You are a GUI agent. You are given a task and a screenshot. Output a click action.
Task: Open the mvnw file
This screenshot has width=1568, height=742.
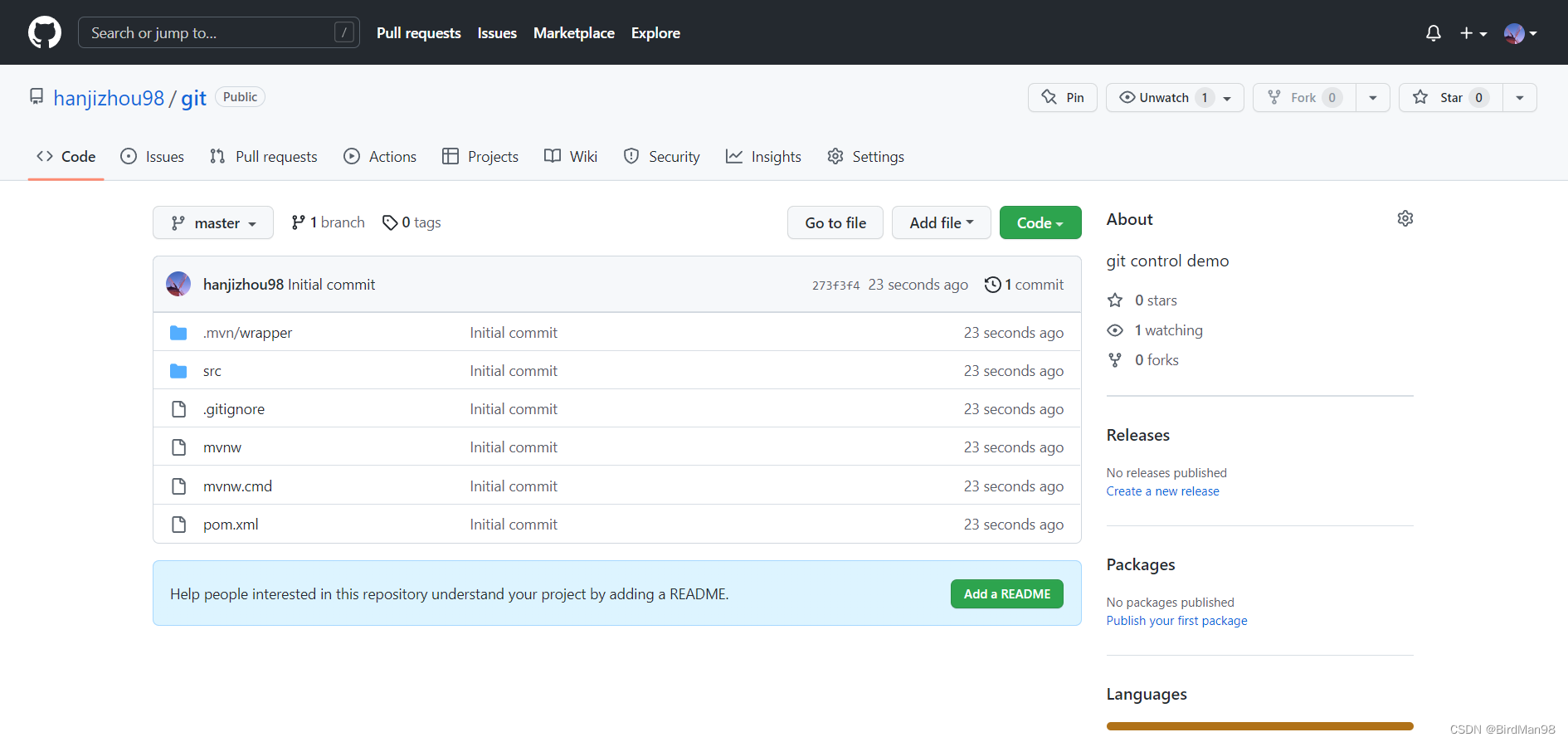222,447
